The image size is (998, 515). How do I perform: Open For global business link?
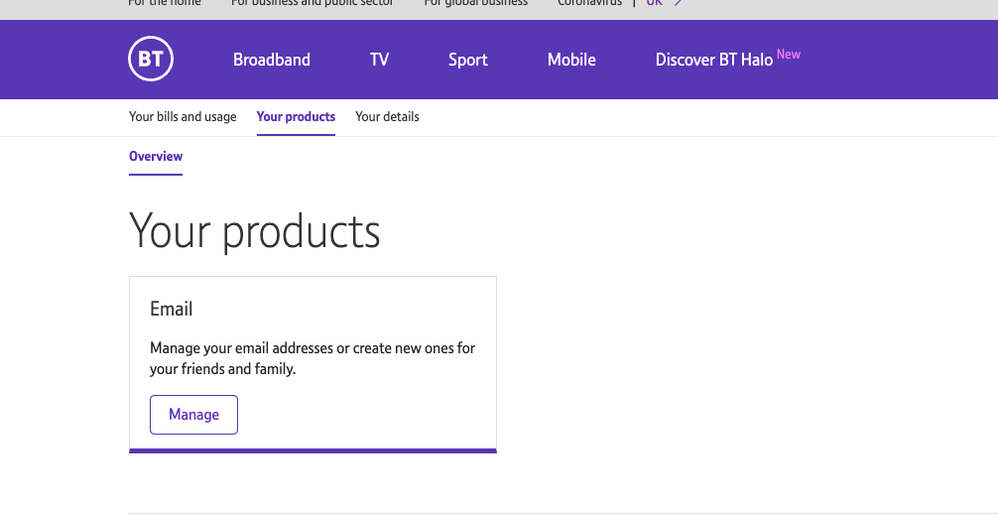[x=475, y=4]
